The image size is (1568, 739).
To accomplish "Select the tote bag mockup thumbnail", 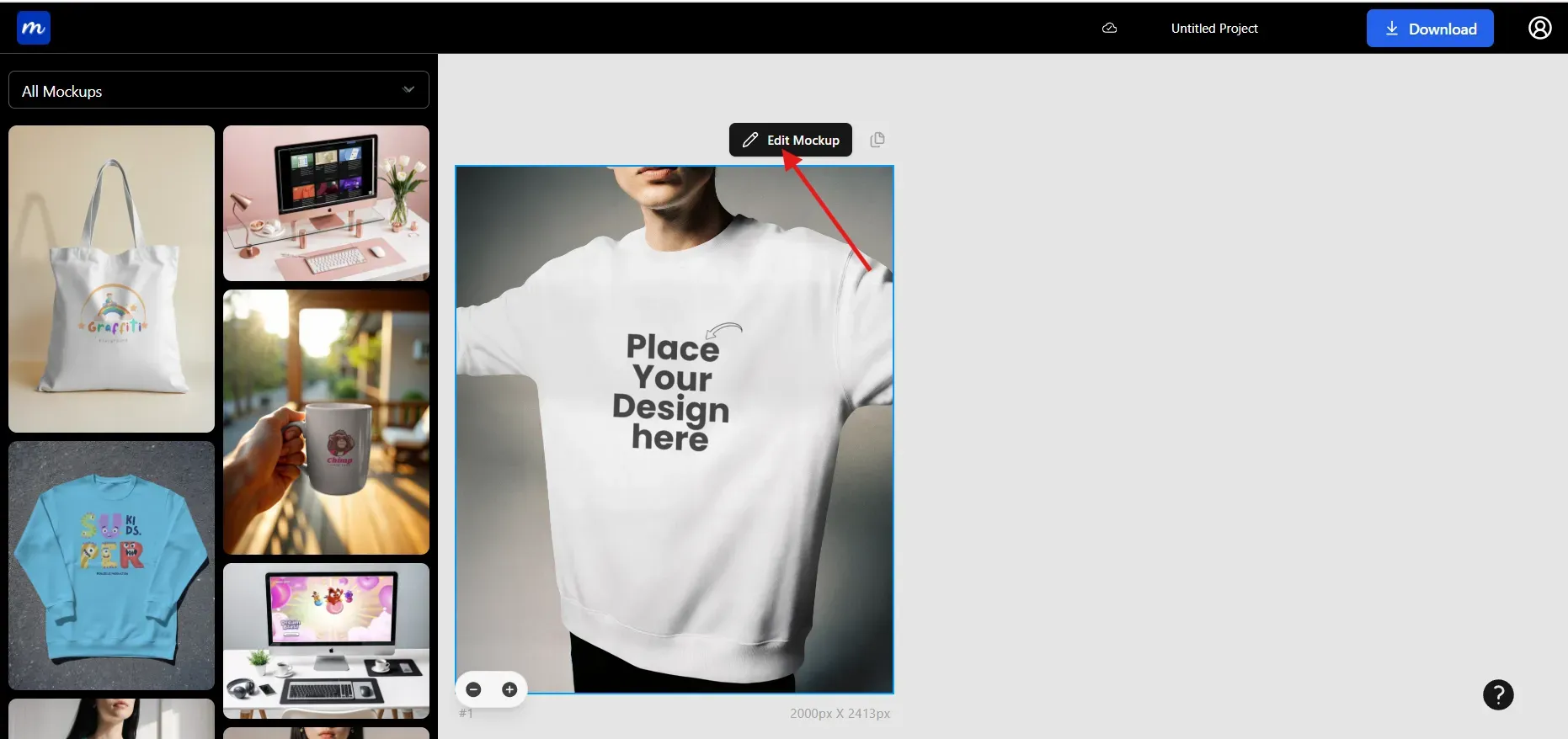I will coord(111,279).
